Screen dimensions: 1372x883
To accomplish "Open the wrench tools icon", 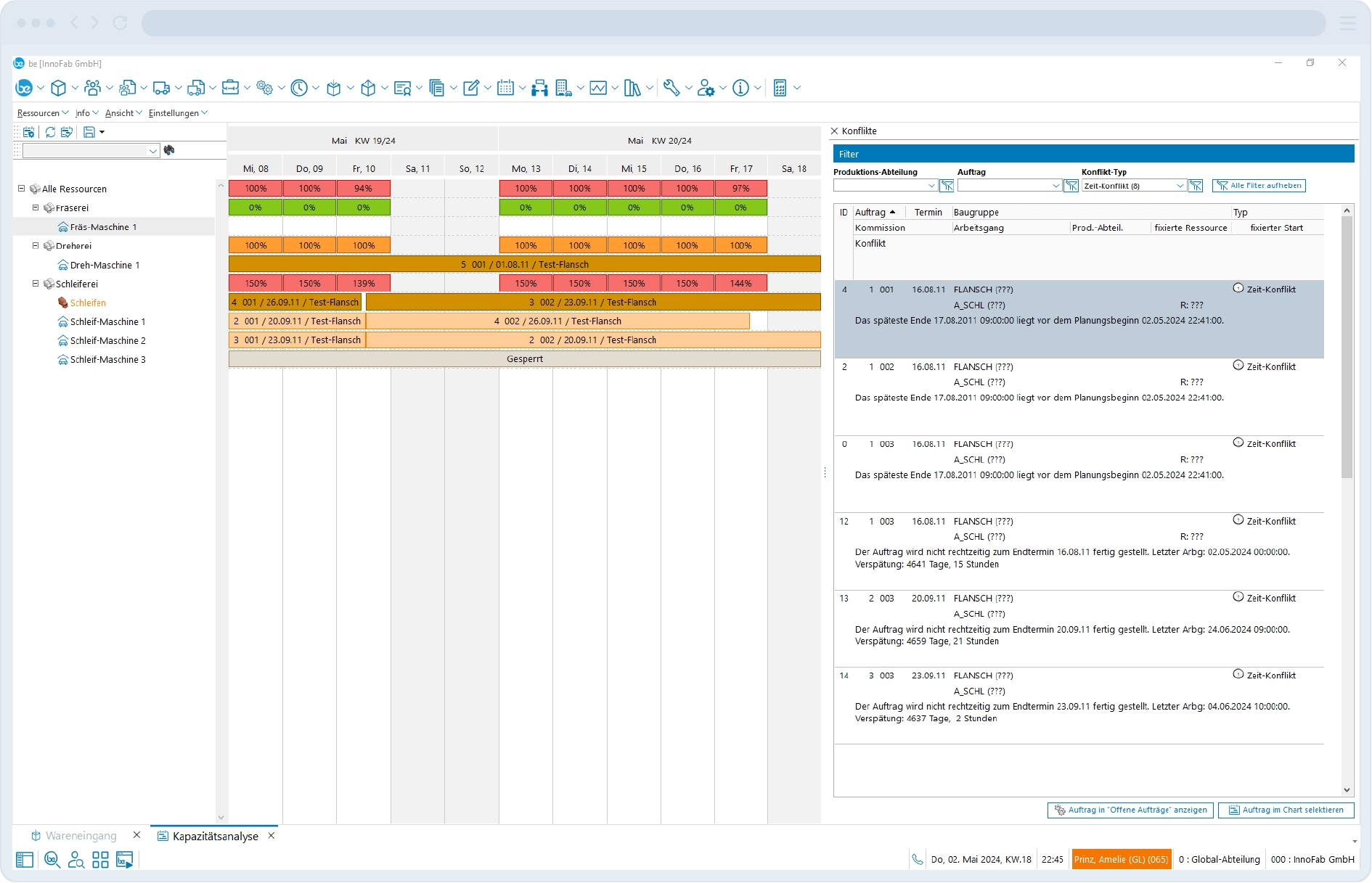I will click(671, 88).
